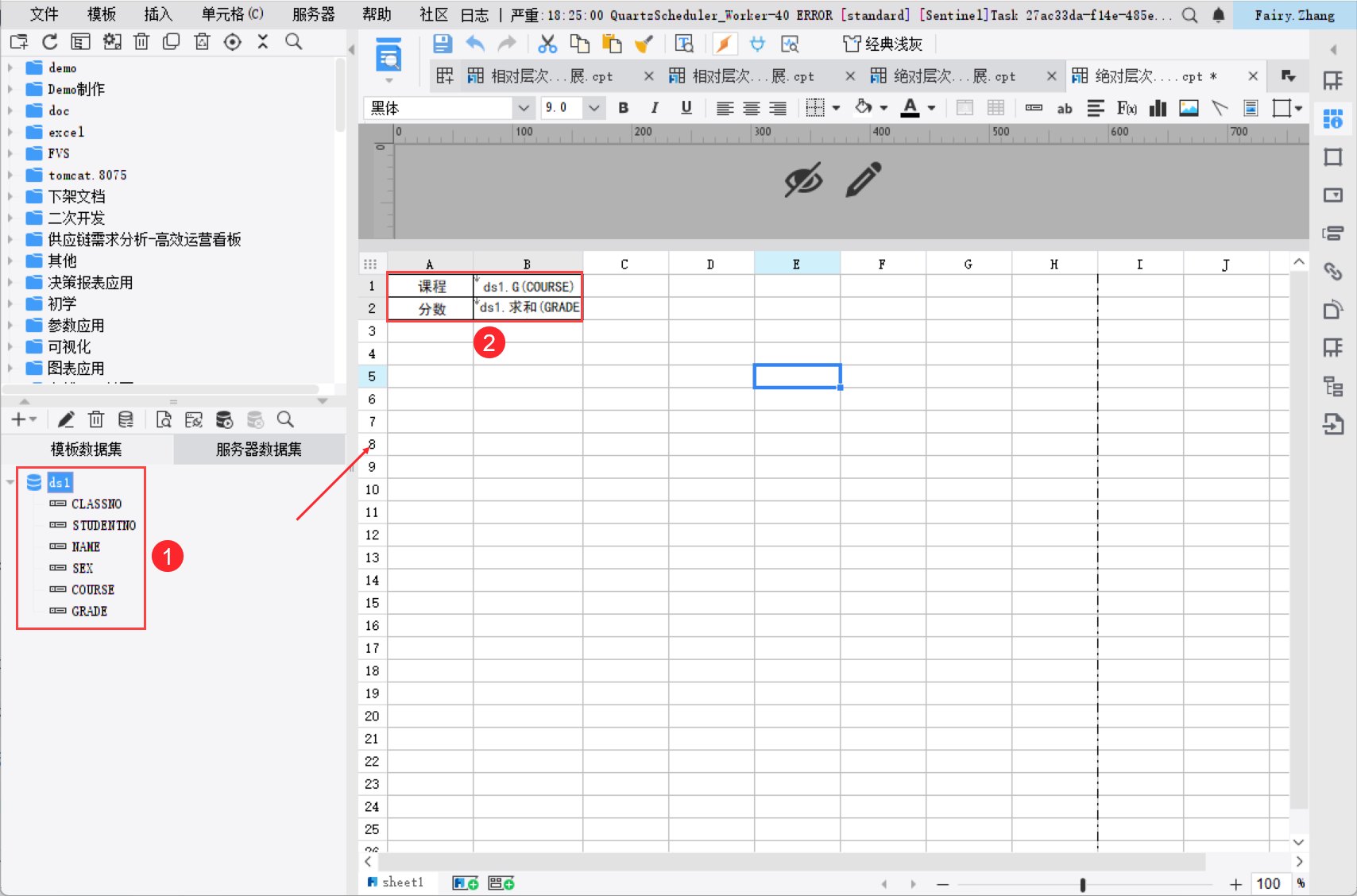Viewport: 1357px width, 896px height.
Task: Click the redo arrow icon
Action: [x=507, y=44]
